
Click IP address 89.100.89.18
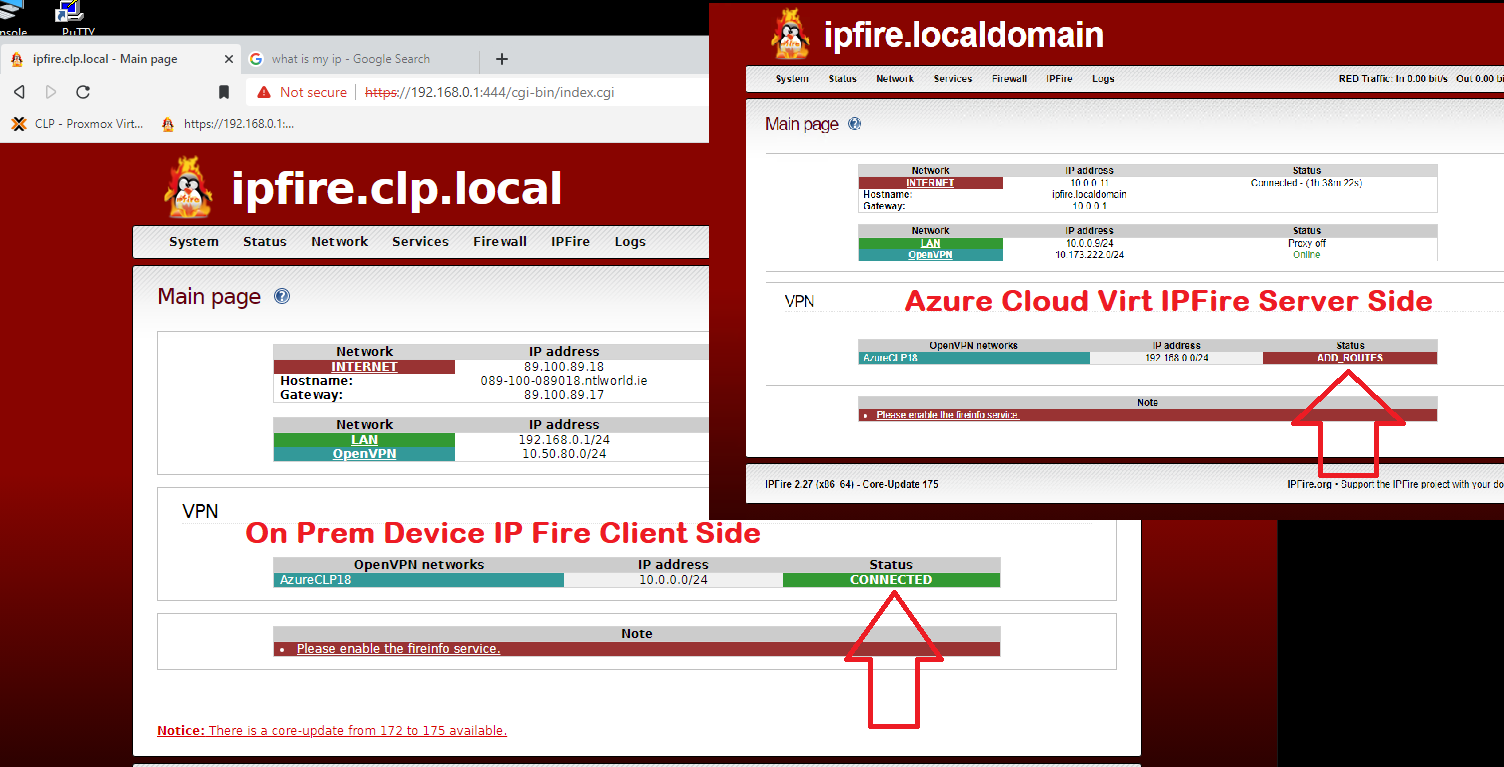pos(564,367)
